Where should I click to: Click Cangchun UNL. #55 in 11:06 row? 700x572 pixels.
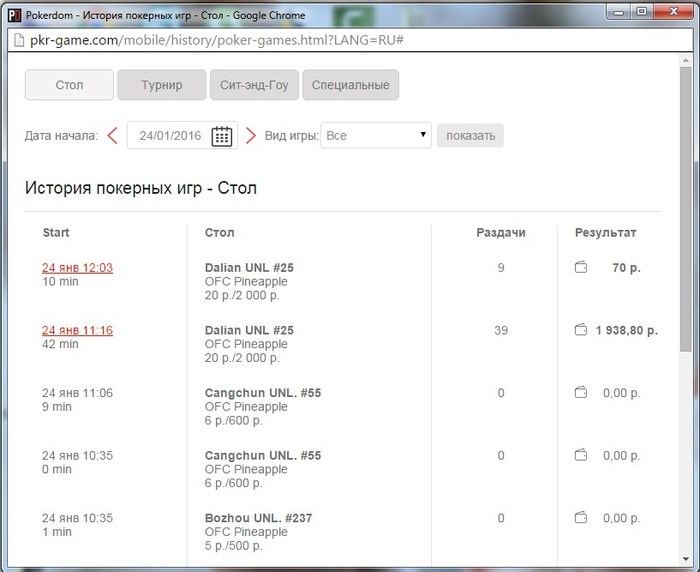tap(263, 392)
